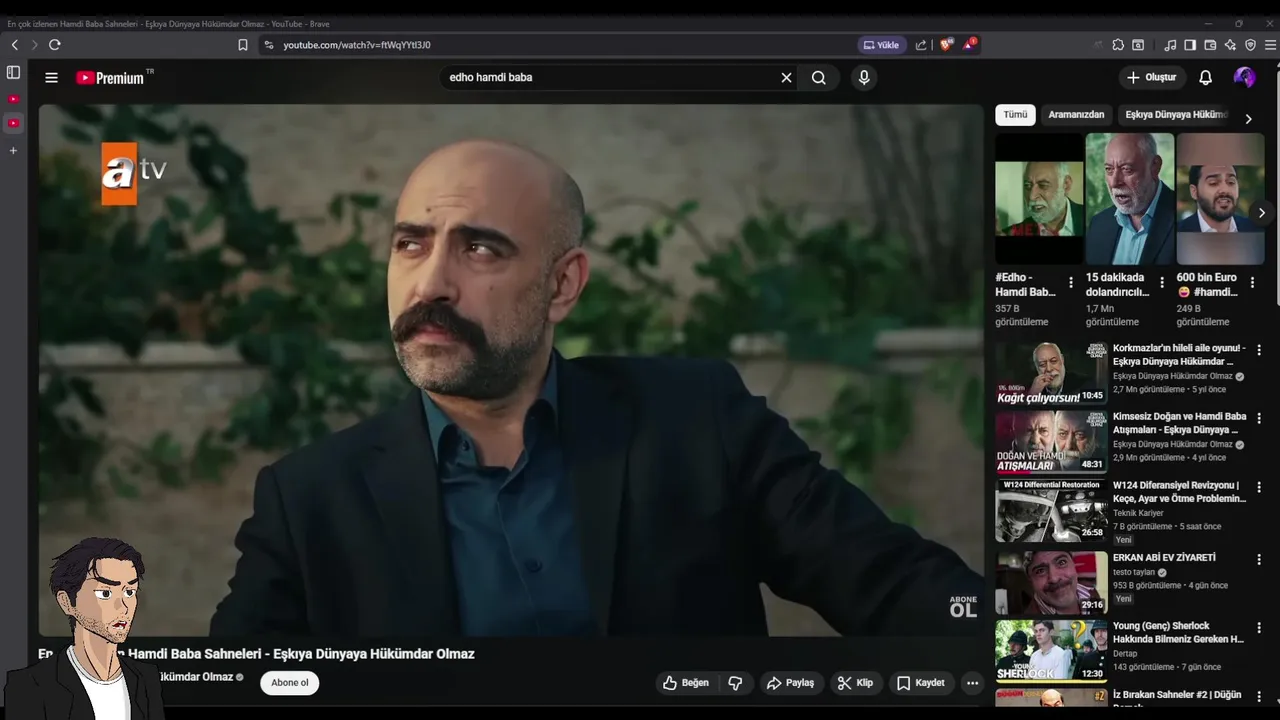Image resolution: width=1280 pixels, height=720 pixels.
Task: Toggle the vertical tabs panel icon
Action: click(x=13, y=72)
